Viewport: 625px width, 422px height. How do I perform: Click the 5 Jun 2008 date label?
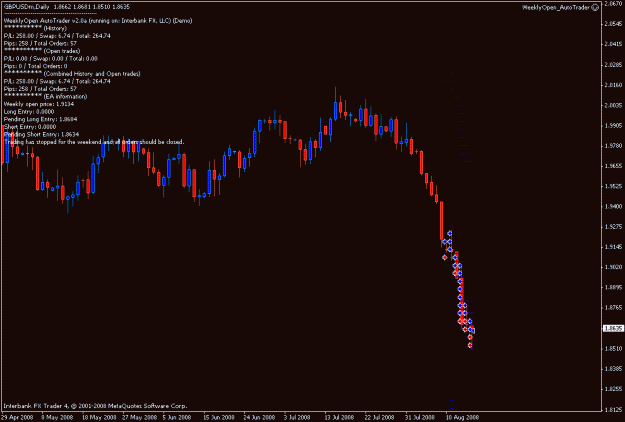coord(179,418)
